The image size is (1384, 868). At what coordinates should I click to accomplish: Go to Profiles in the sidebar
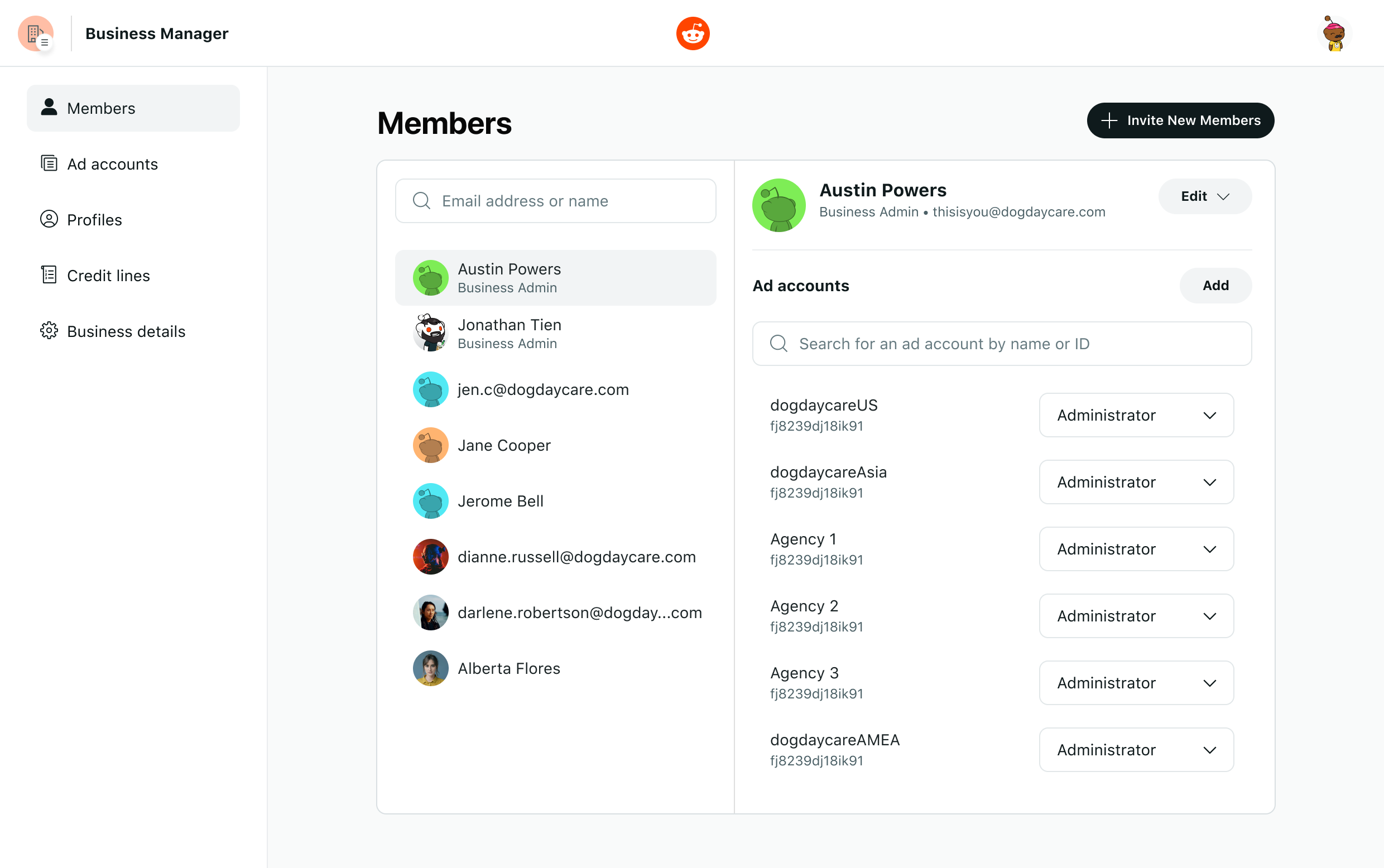(133, 220)
